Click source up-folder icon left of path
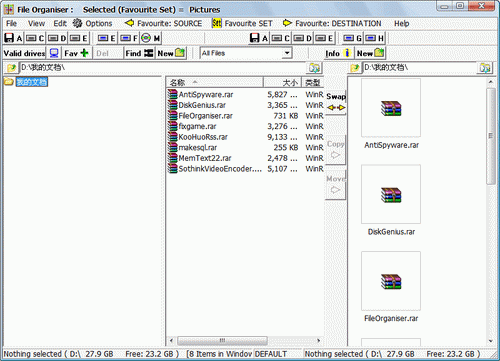 pyautogui.click(x=12, y=68)
